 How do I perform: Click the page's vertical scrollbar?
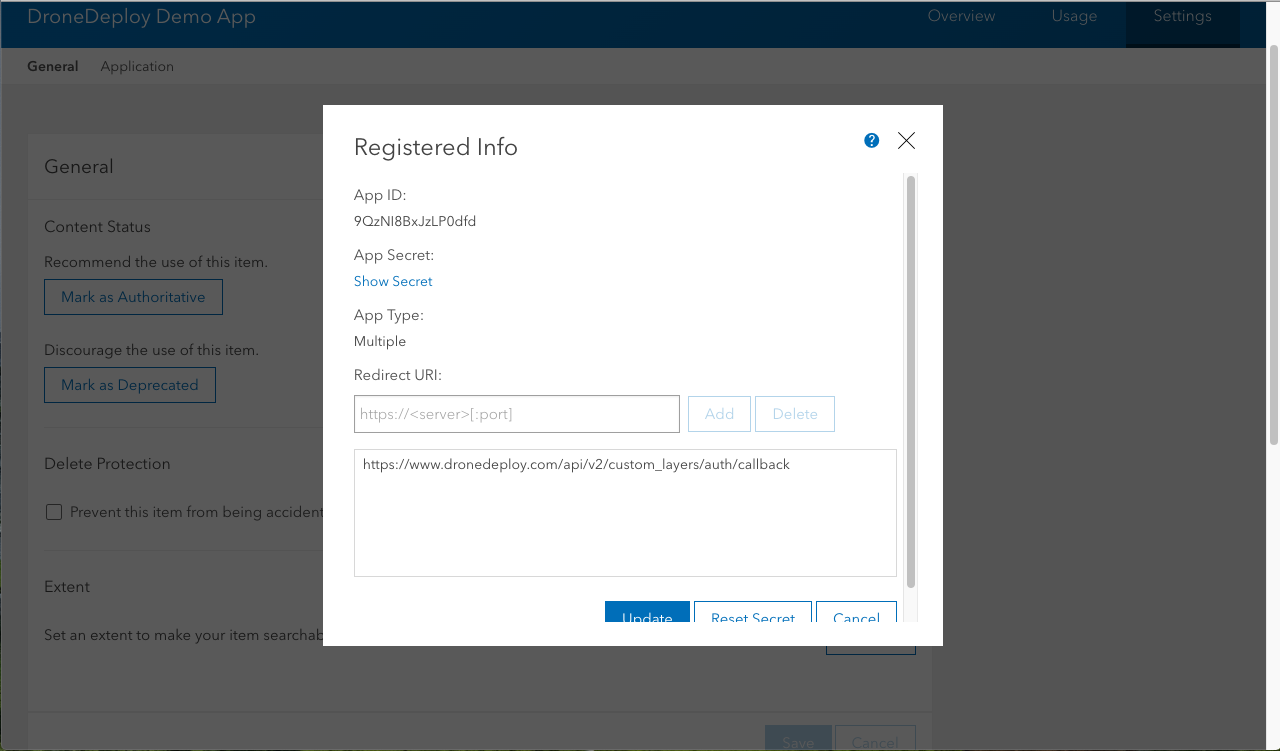click(1273, 243)
